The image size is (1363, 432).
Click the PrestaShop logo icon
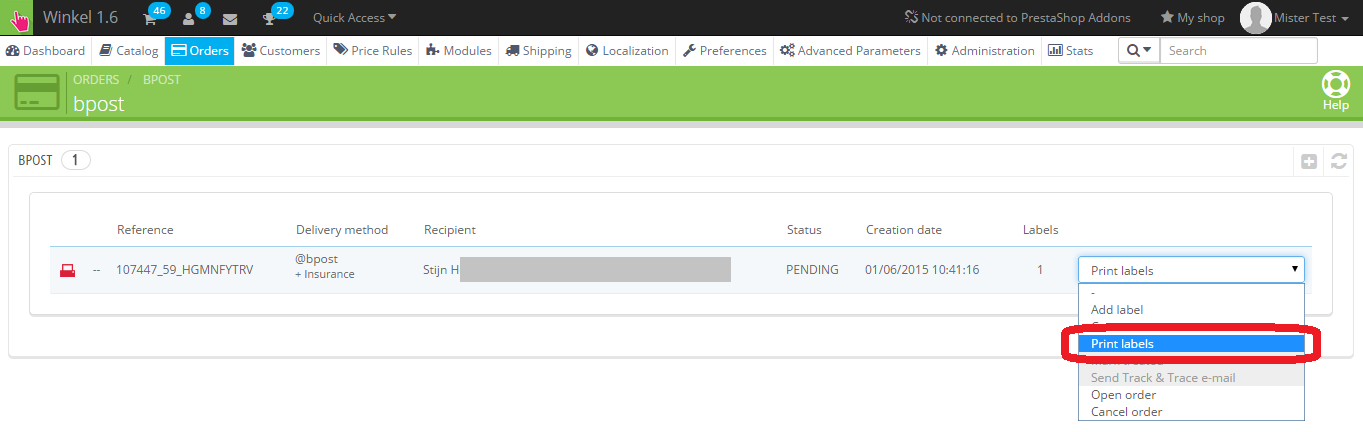(18, 18)
